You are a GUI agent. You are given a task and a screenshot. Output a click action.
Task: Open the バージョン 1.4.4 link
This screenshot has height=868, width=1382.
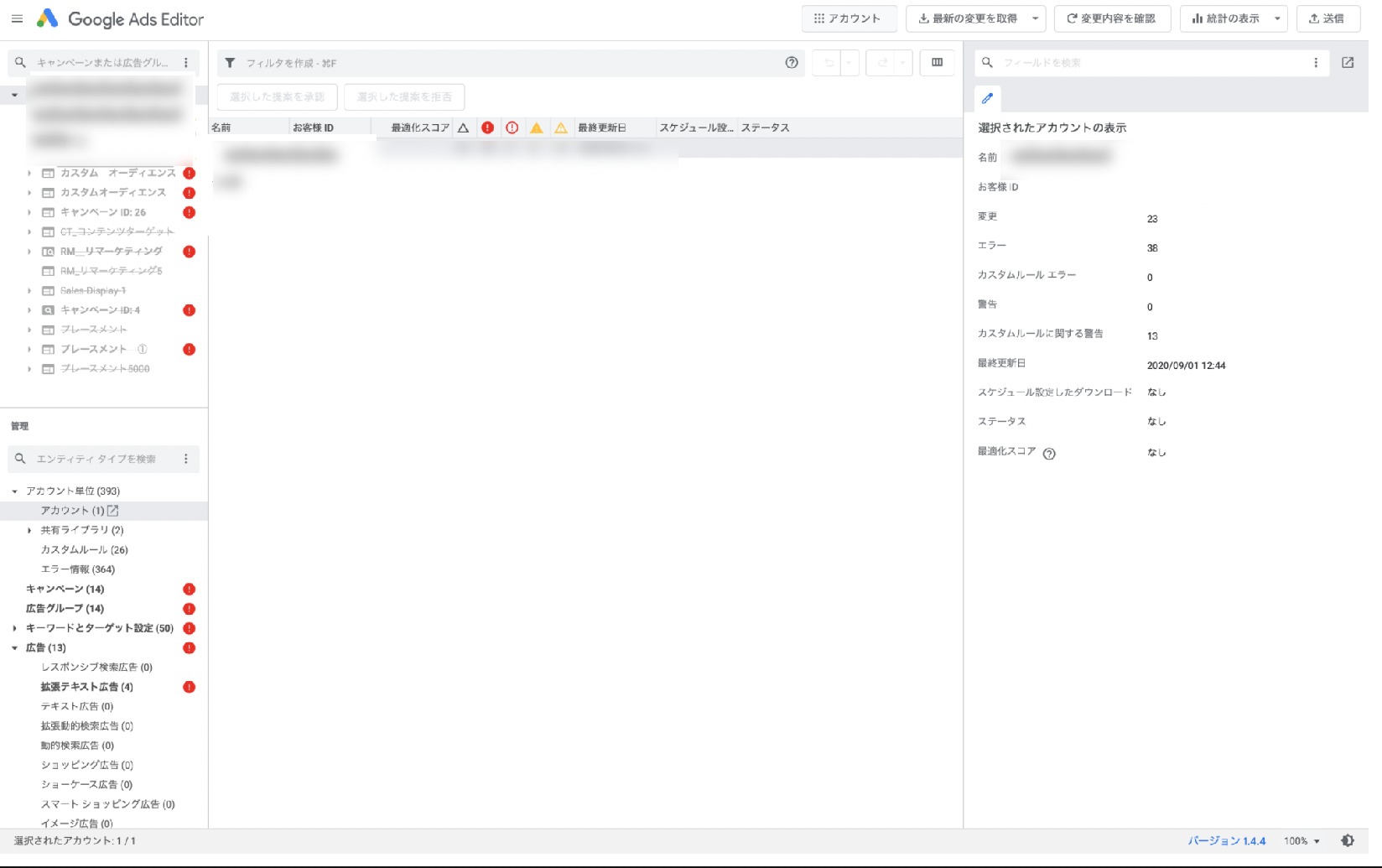click(x=1228, y=840)
